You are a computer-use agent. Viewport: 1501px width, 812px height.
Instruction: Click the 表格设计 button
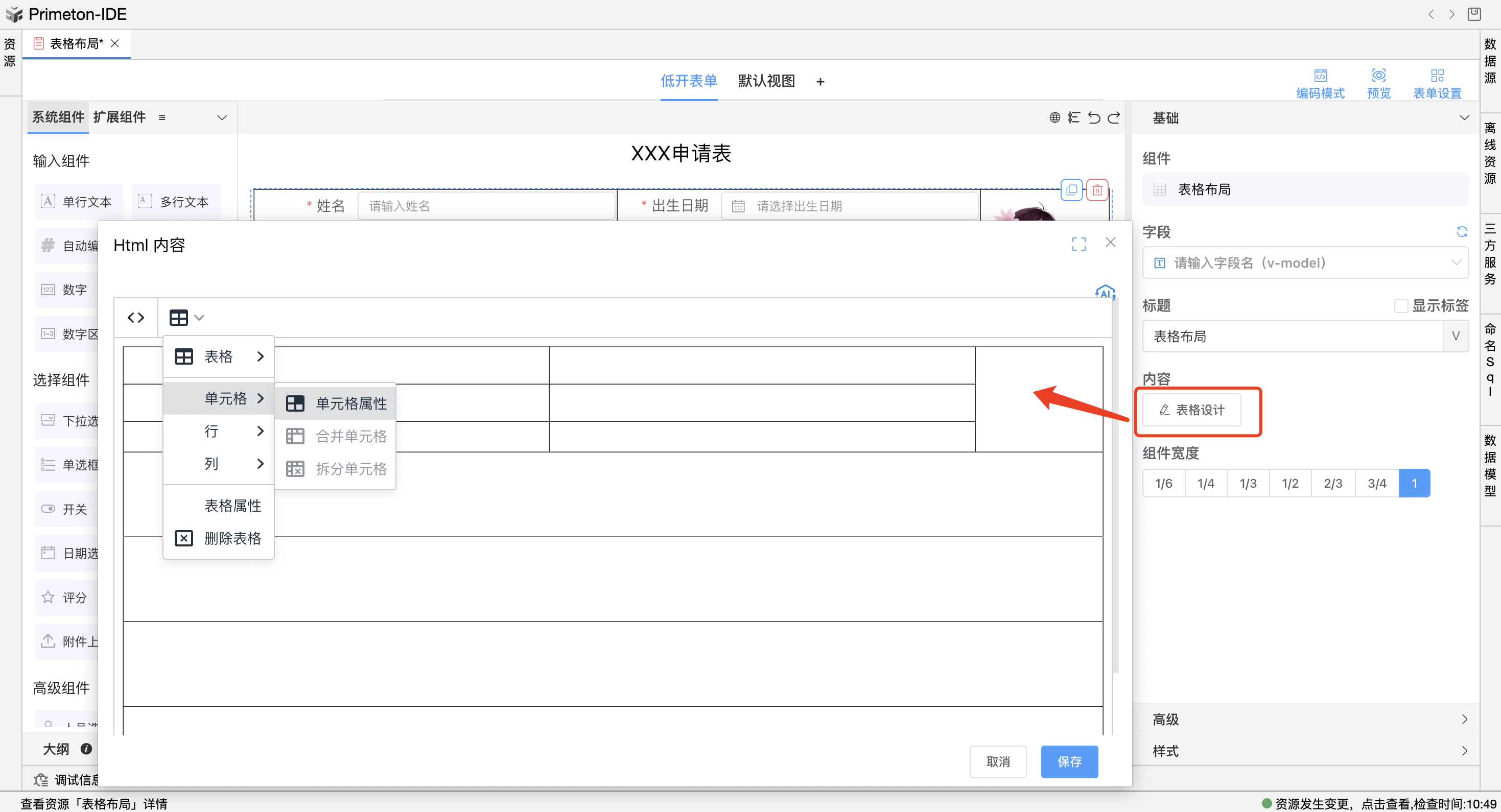pyautogui.click(x=1191, y=410)
